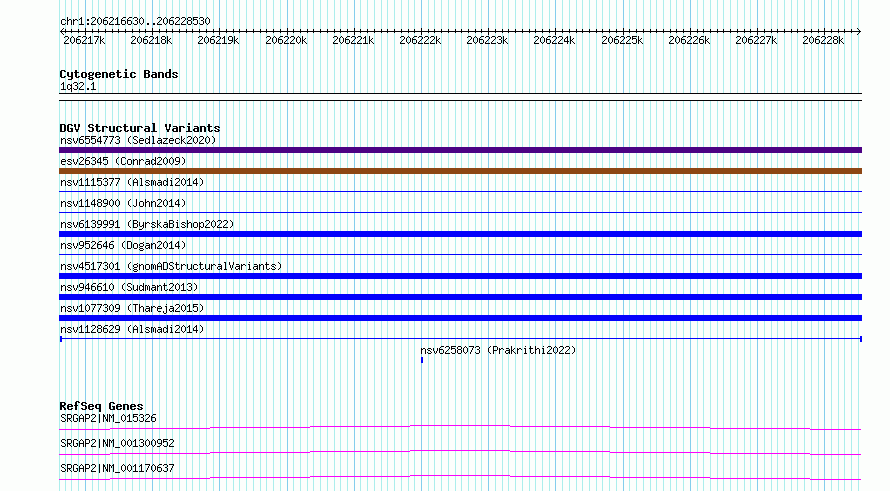Open transcript SRGAP2|NM_015326 label
Screen dimensions: 890x491
pos(108,418)
